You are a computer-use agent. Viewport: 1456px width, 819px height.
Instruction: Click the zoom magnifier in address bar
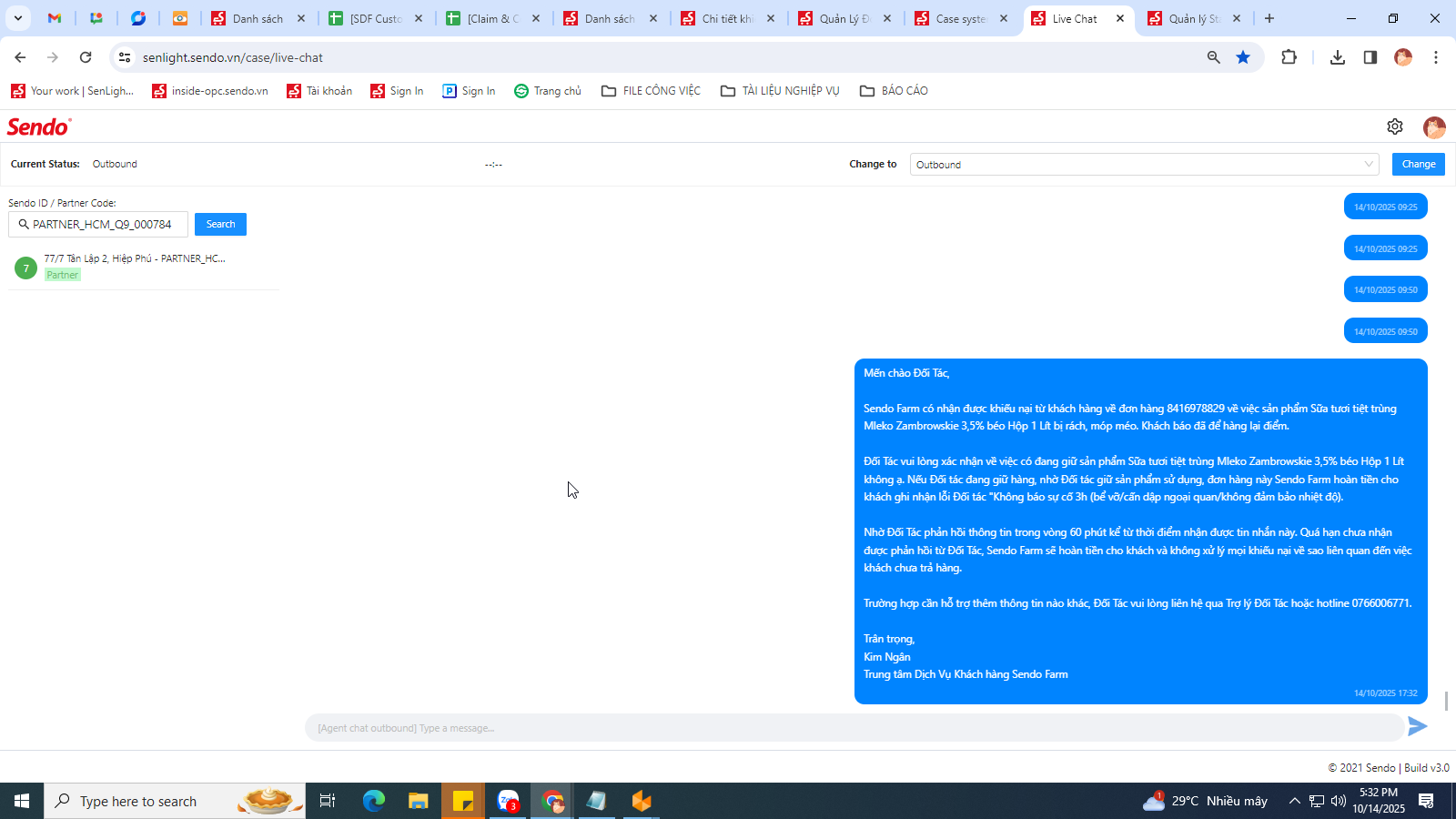pyautogui.click(x=1213, y=57)
